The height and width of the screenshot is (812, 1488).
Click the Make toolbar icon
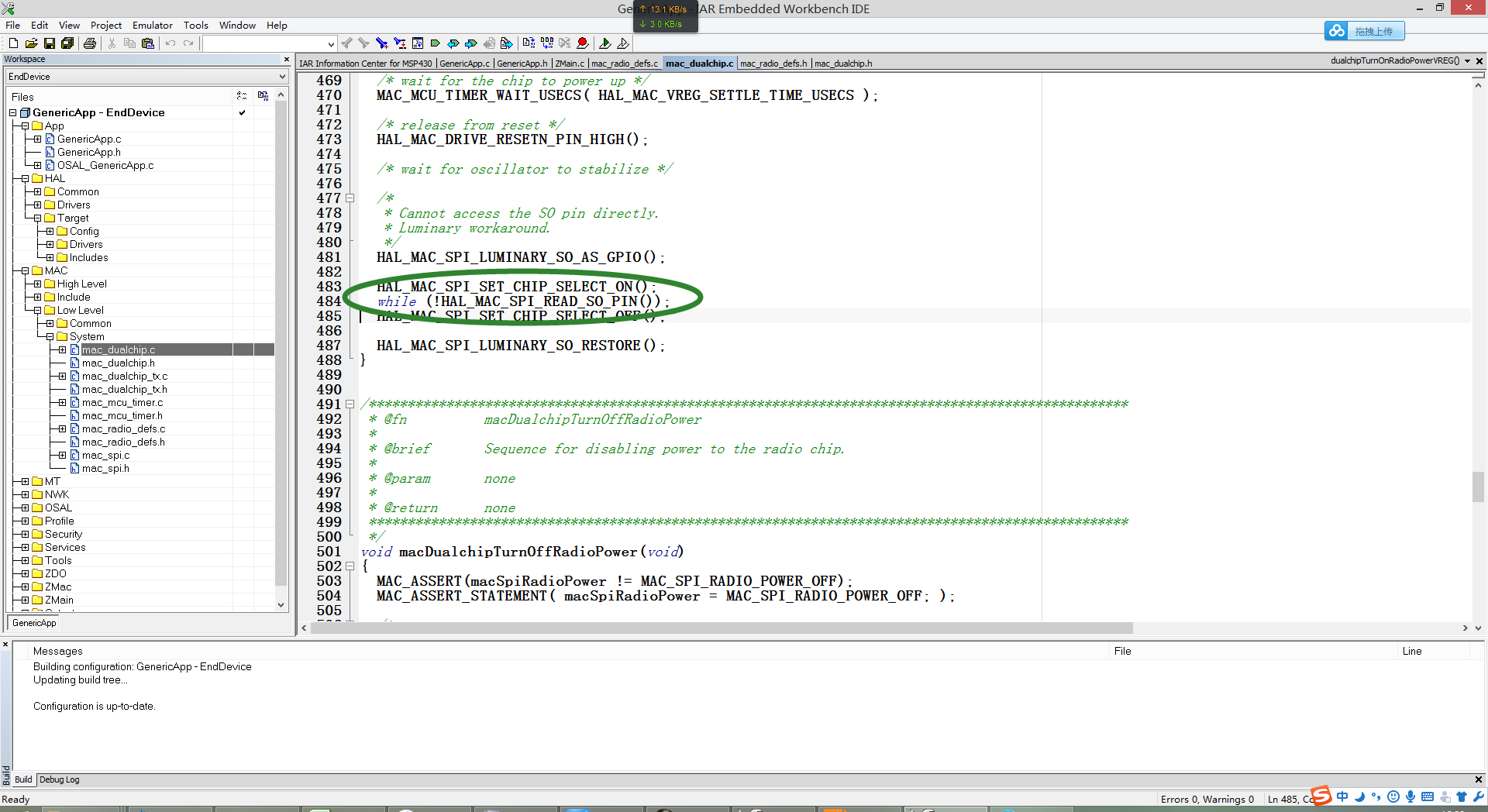[x=547, y=43]
